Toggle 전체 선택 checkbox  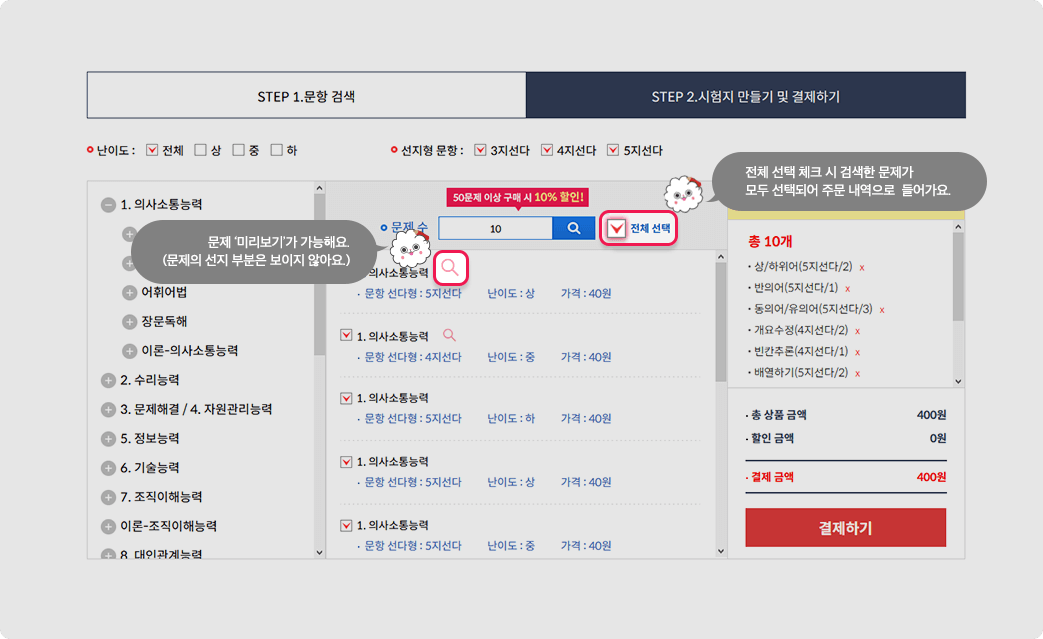click(x=617, y=229)
